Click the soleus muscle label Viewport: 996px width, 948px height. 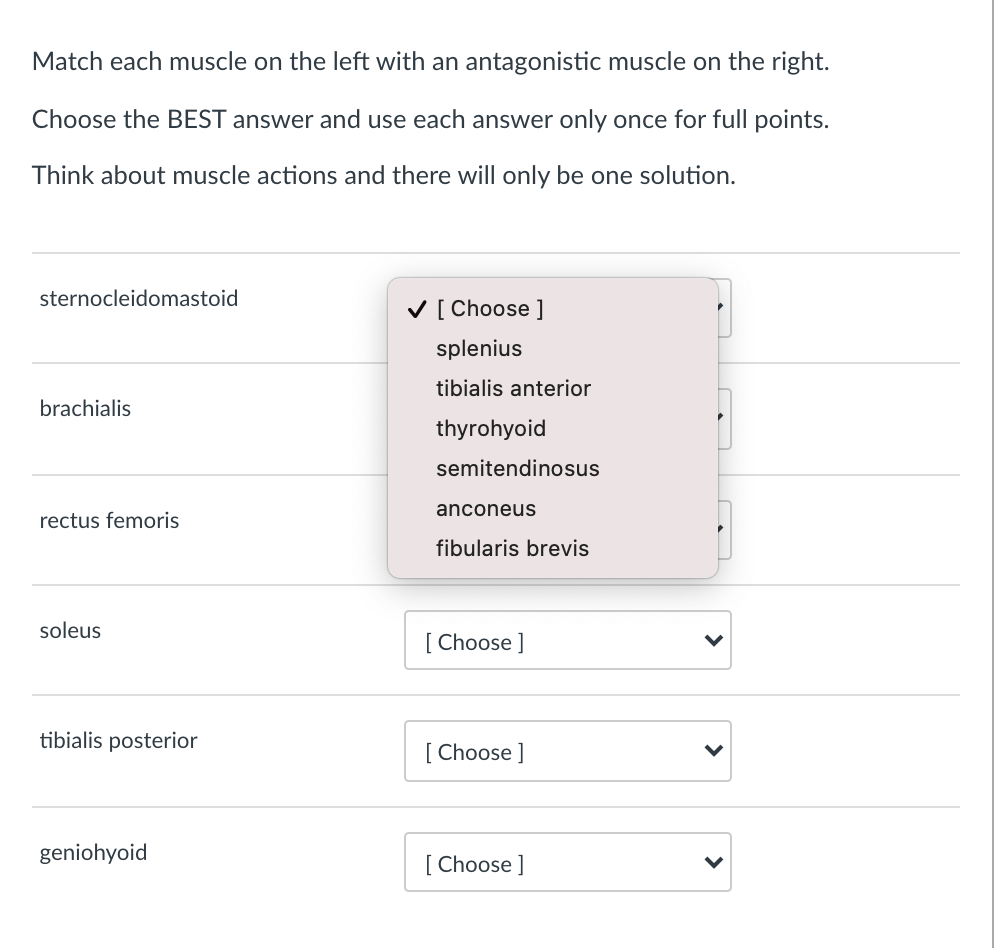tap(70, 630)
